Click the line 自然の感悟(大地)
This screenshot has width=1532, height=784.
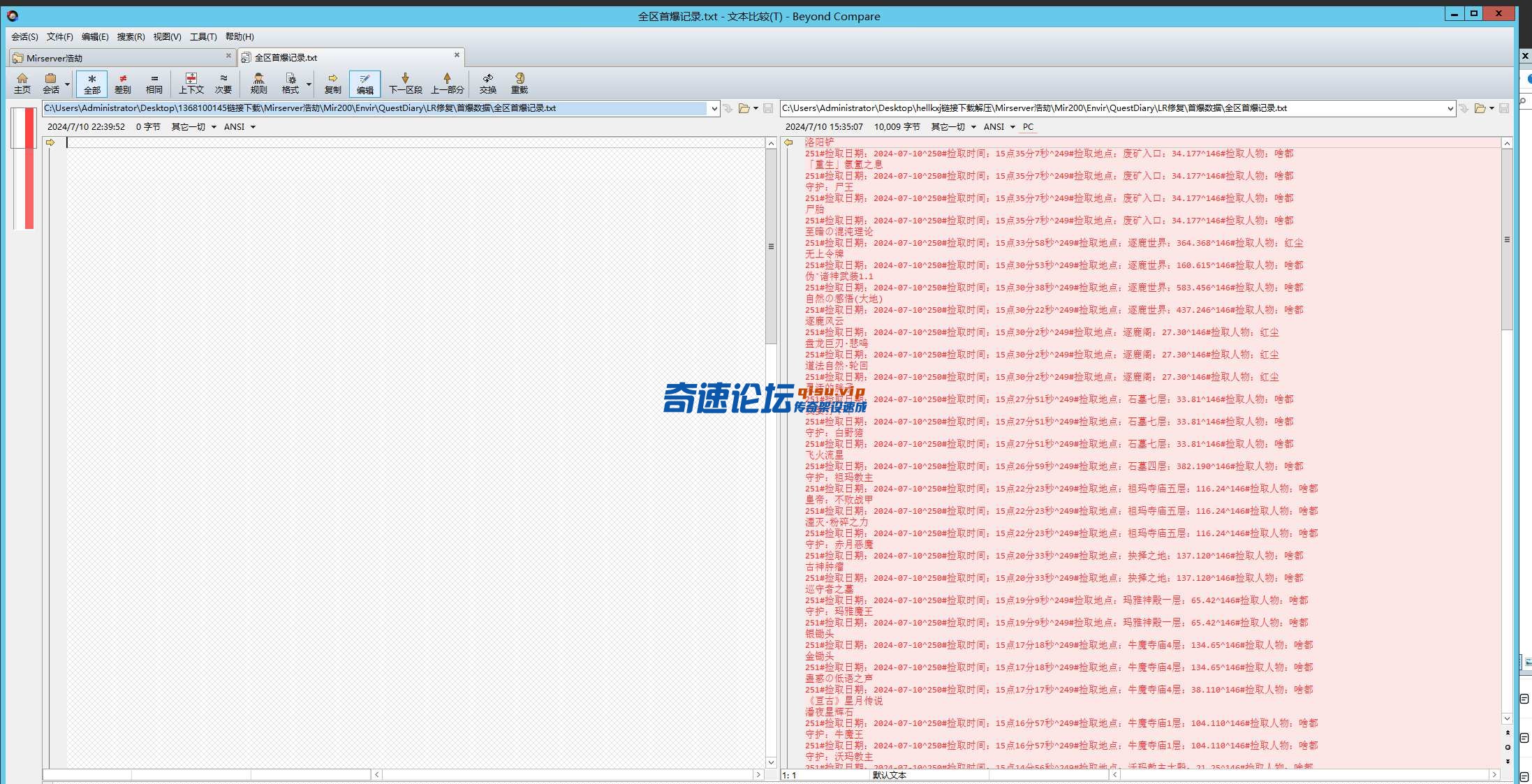click(x=844, y=298)
